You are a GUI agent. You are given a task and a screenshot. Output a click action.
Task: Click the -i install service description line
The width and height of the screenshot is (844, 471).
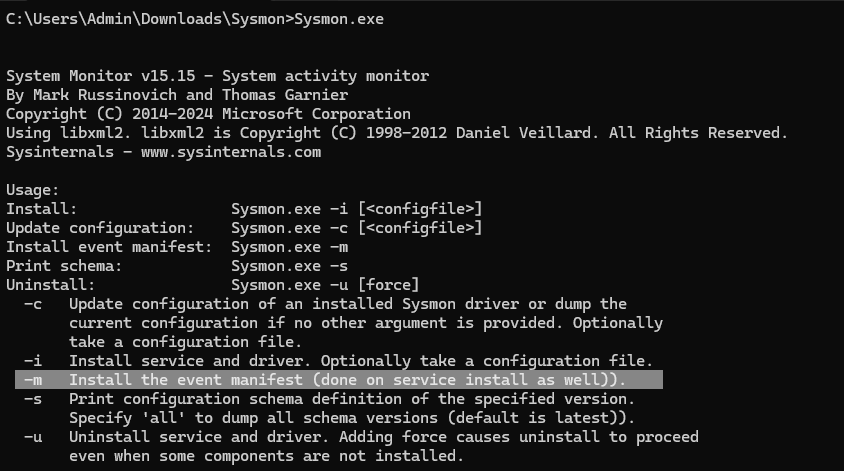pos(360,361)
